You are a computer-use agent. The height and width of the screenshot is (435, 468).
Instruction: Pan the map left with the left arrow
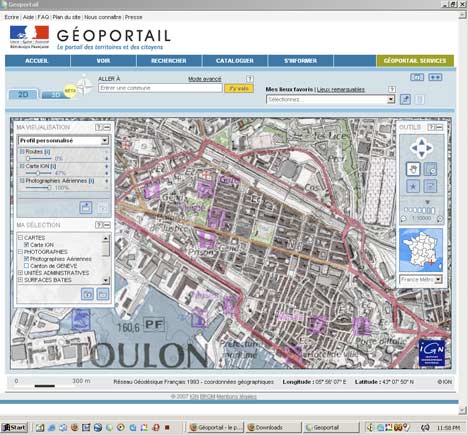[414, 148]
